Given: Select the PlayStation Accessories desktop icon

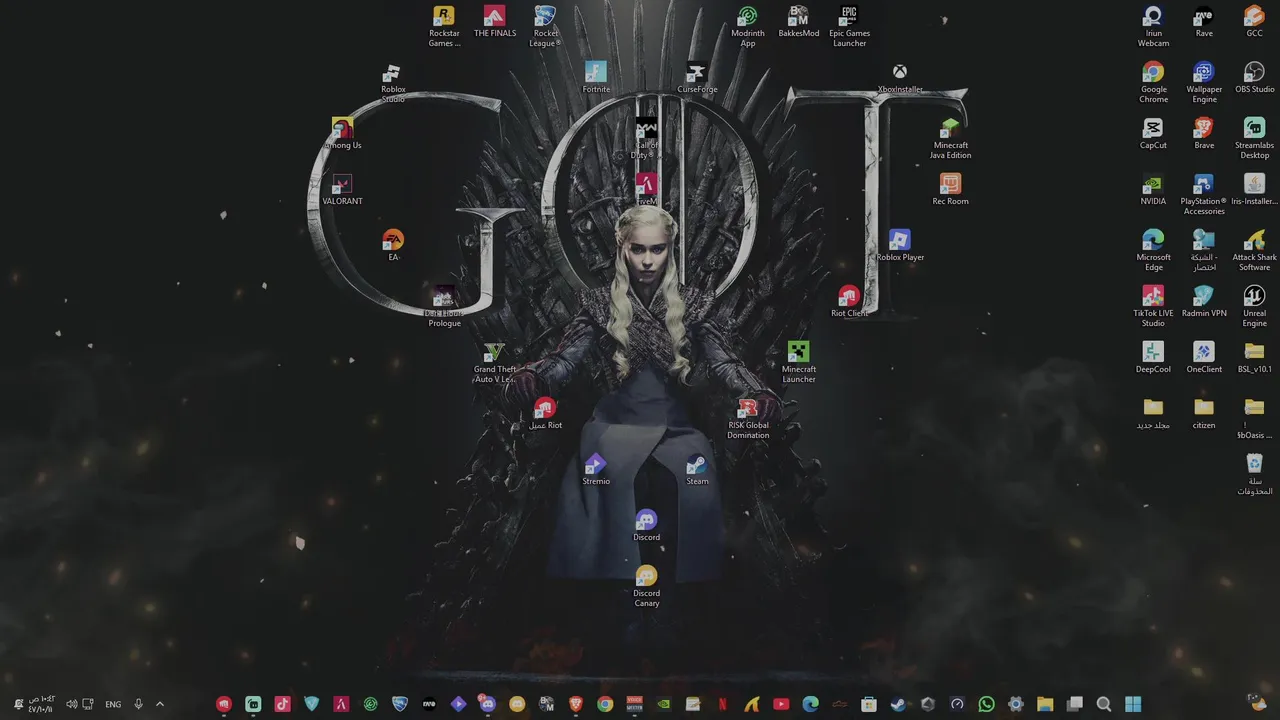Looking at the screenshot, I should pyautogui.click(x=1204, y=194).
